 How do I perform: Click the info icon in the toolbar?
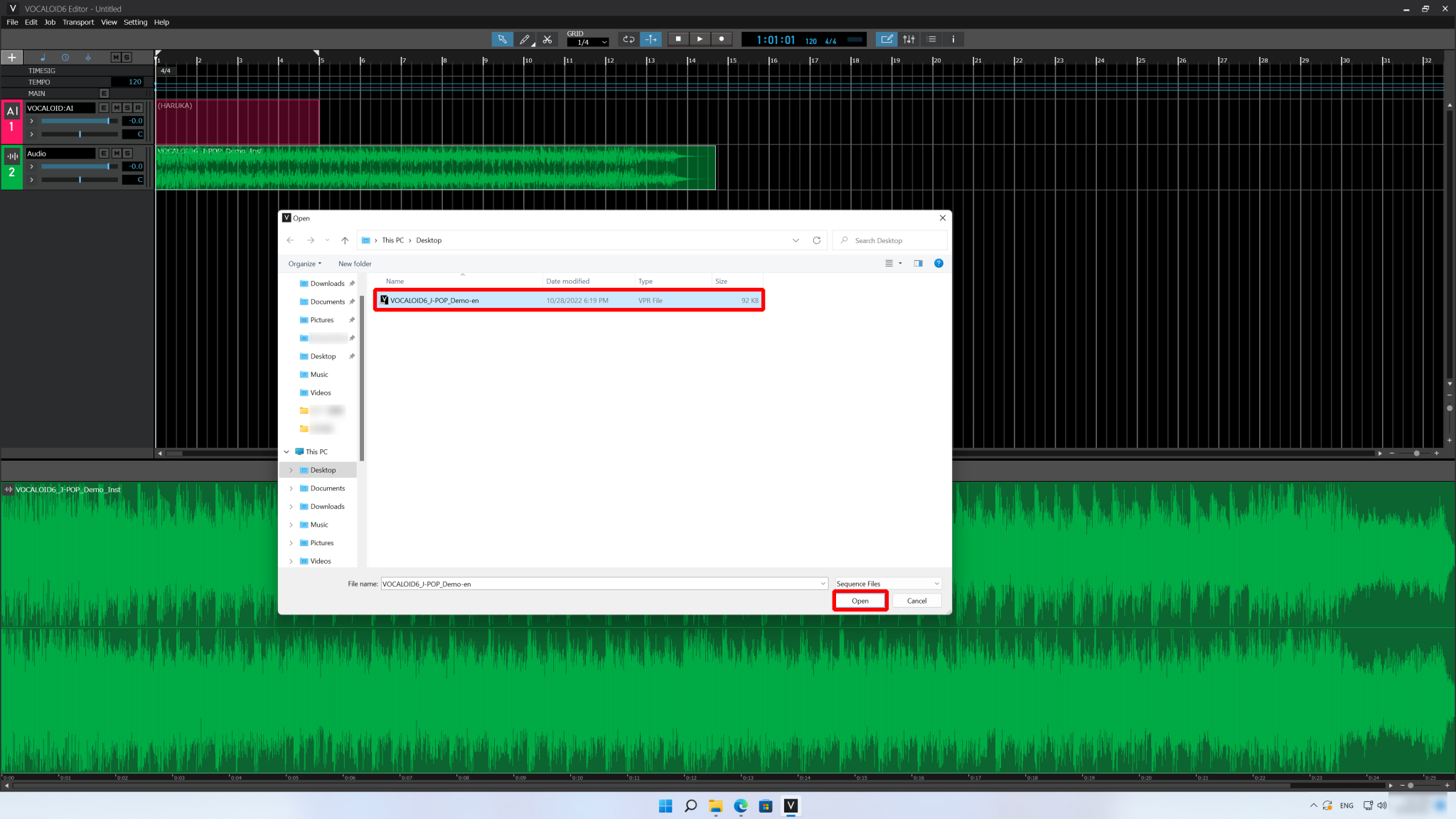point(953,39)
